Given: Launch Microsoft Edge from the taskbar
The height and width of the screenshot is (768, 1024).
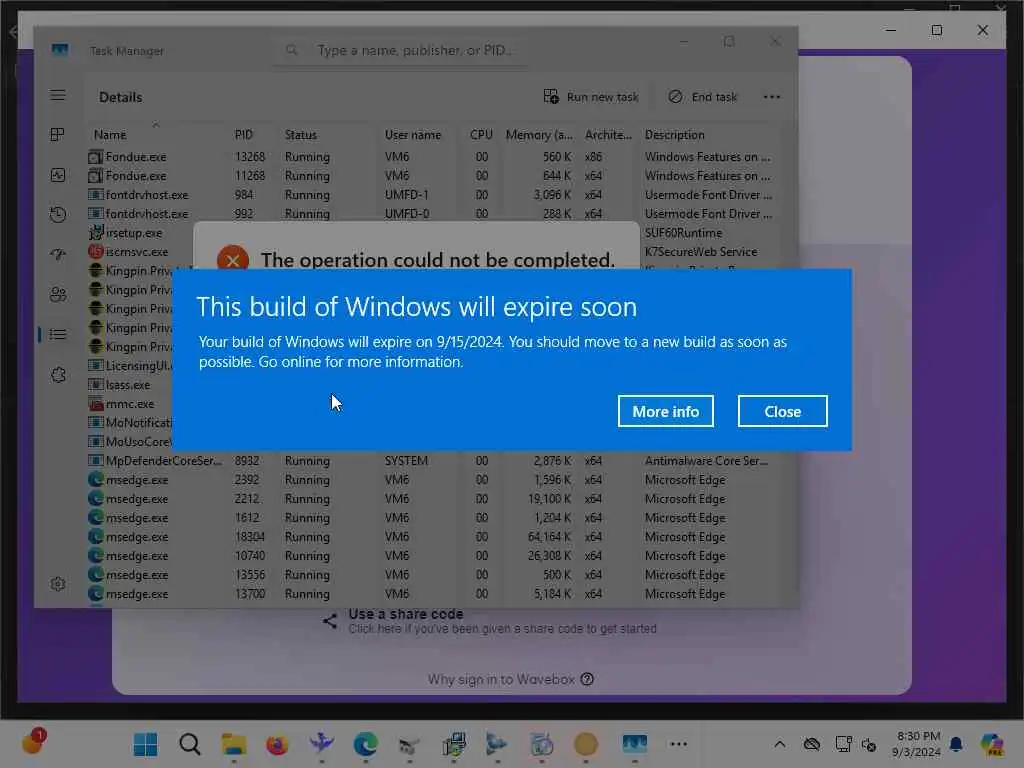Looking at the screenshot, I should pyautogui.click(x=366, y=744).
